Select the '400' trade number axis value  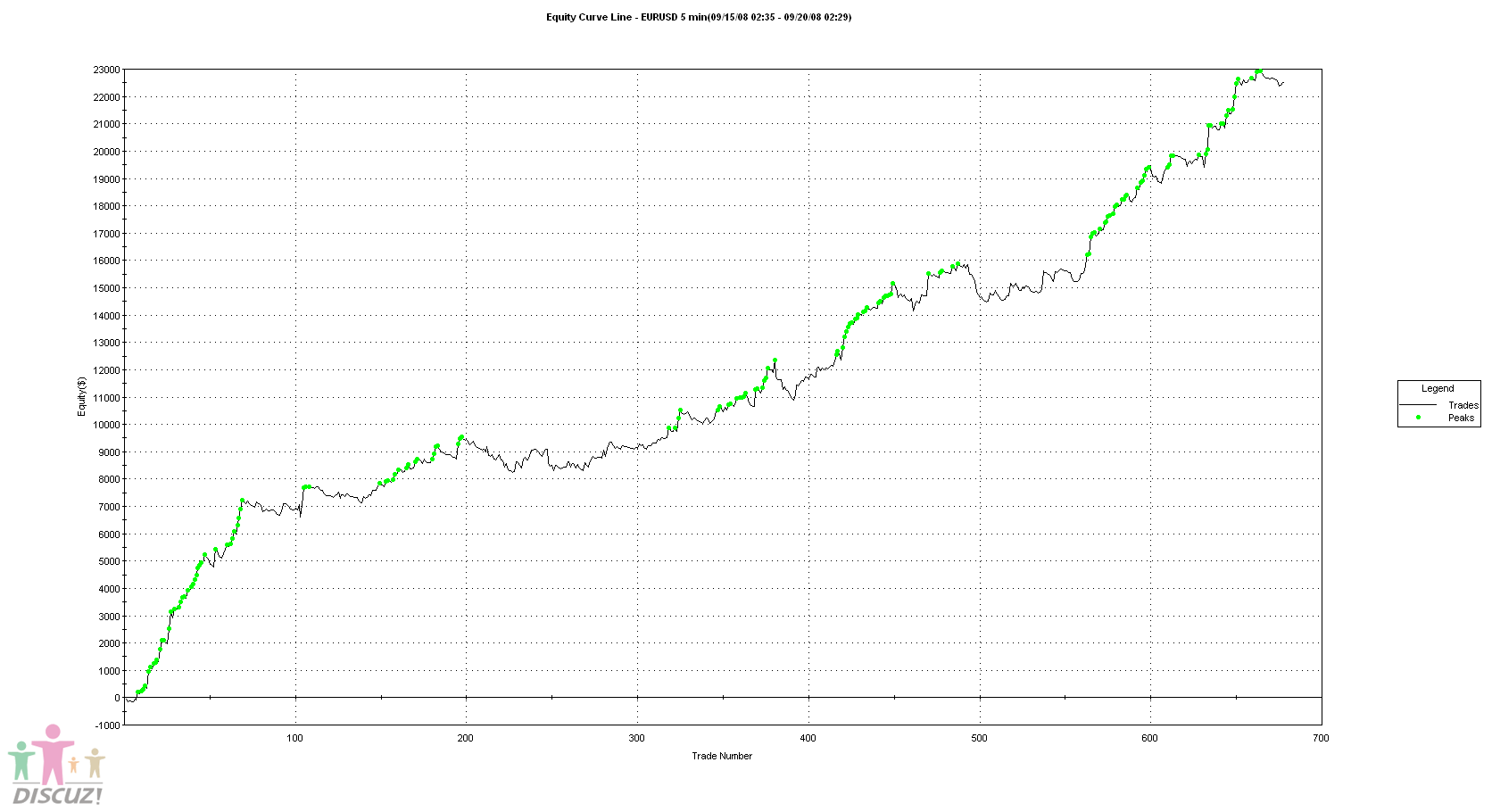pyautogui.click(x=808, y=738)
